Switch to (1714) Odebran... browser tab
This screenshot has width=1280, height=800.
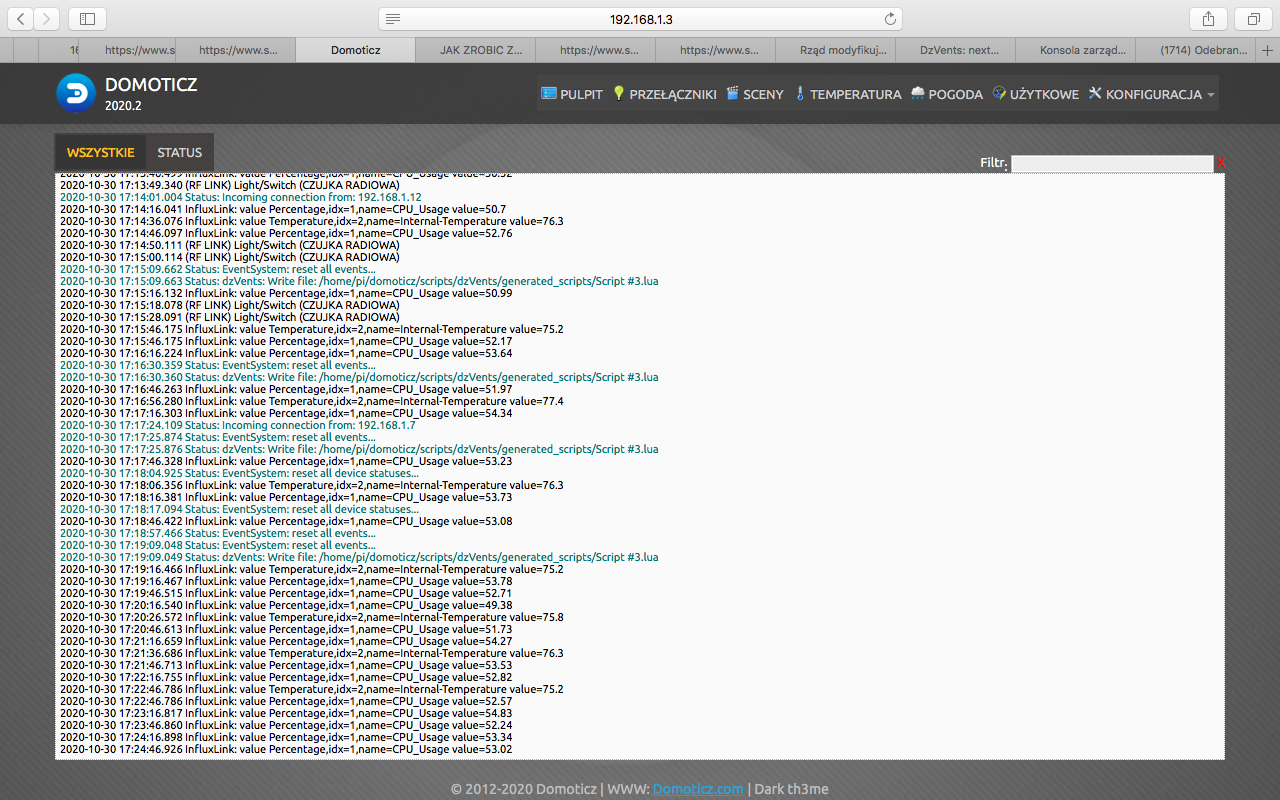pos(1197,49)
